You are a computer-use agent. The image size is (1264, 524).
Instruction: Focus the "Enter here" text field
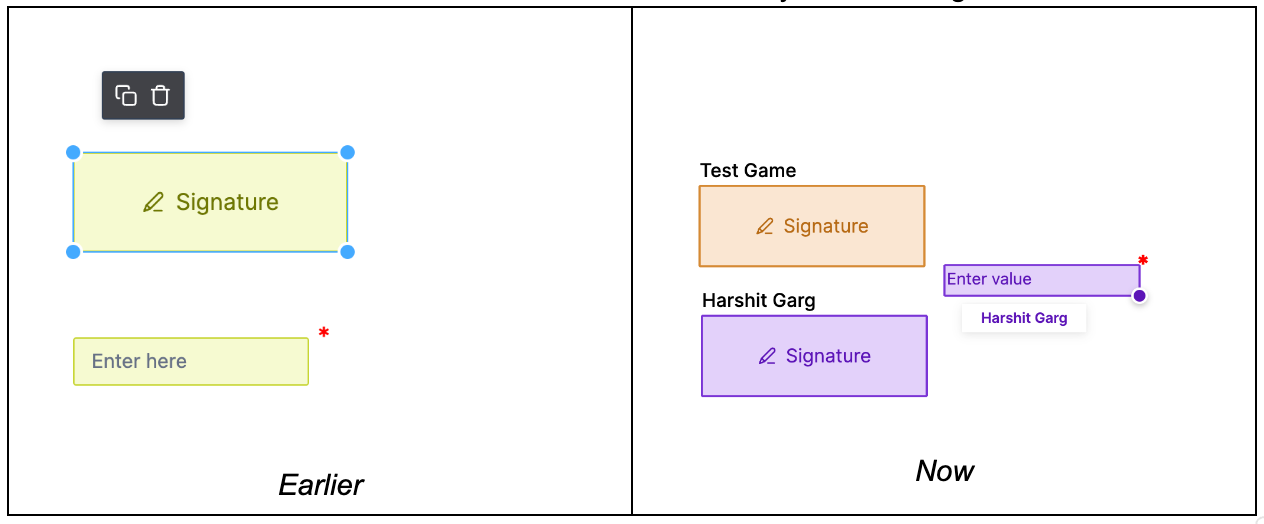(x=191, y=361)
